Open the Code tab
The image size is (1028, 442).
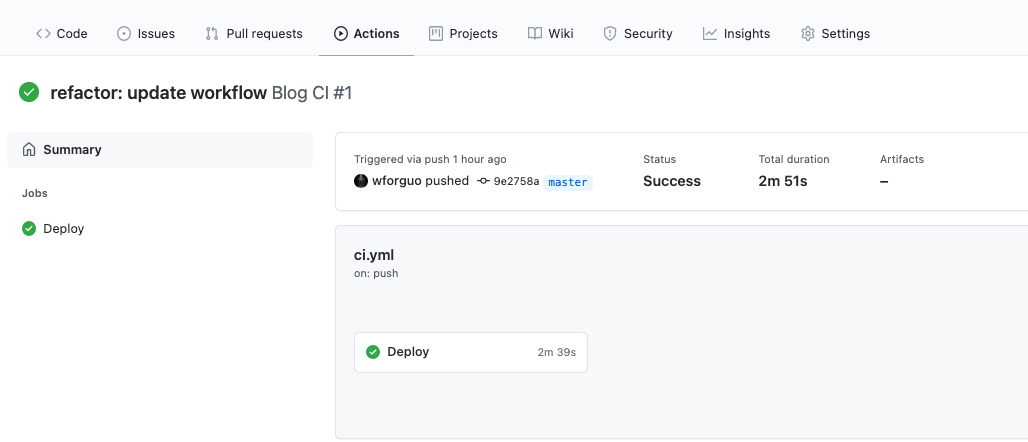point(62,33)
